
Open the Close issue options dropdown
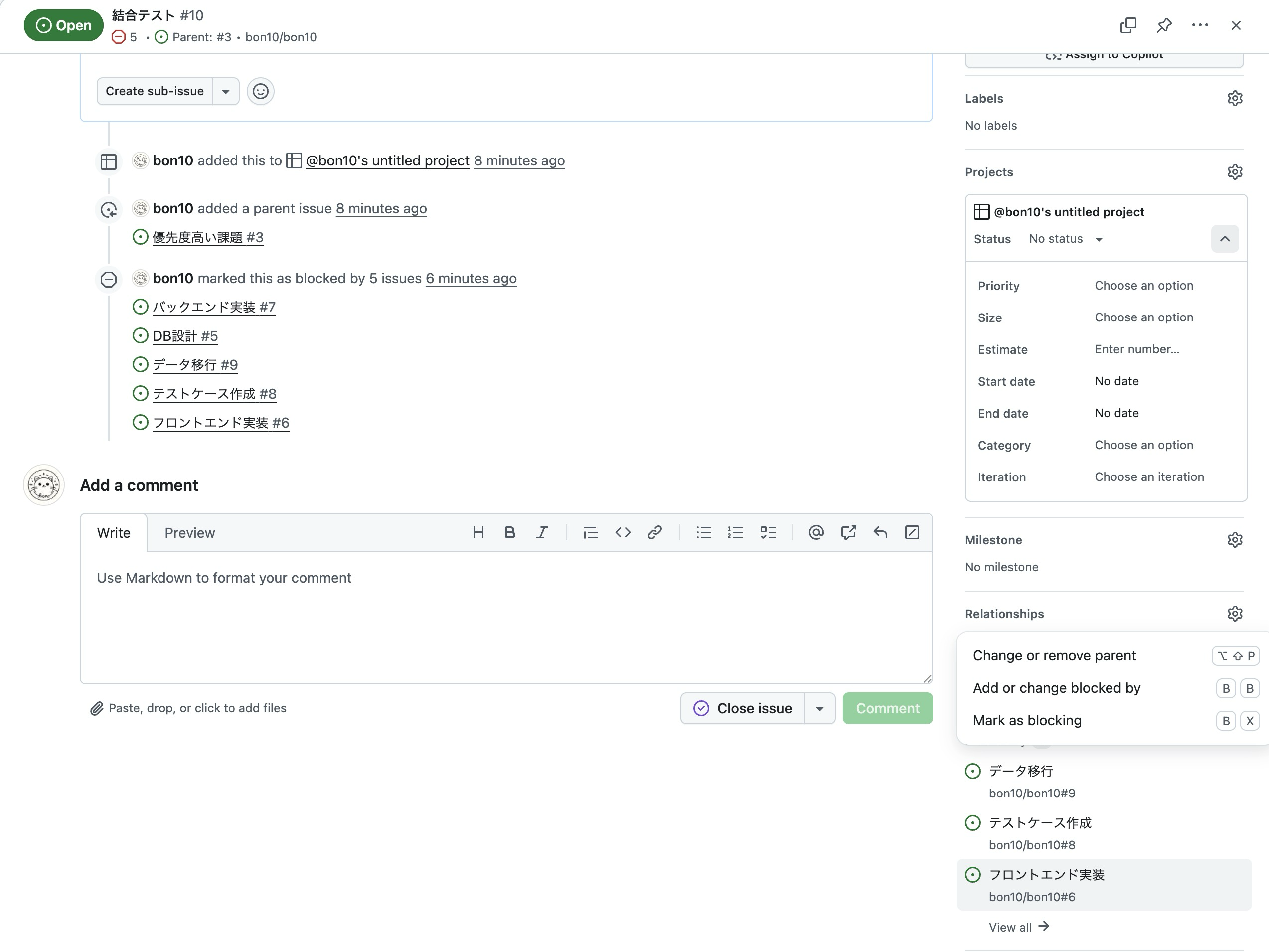819,708
